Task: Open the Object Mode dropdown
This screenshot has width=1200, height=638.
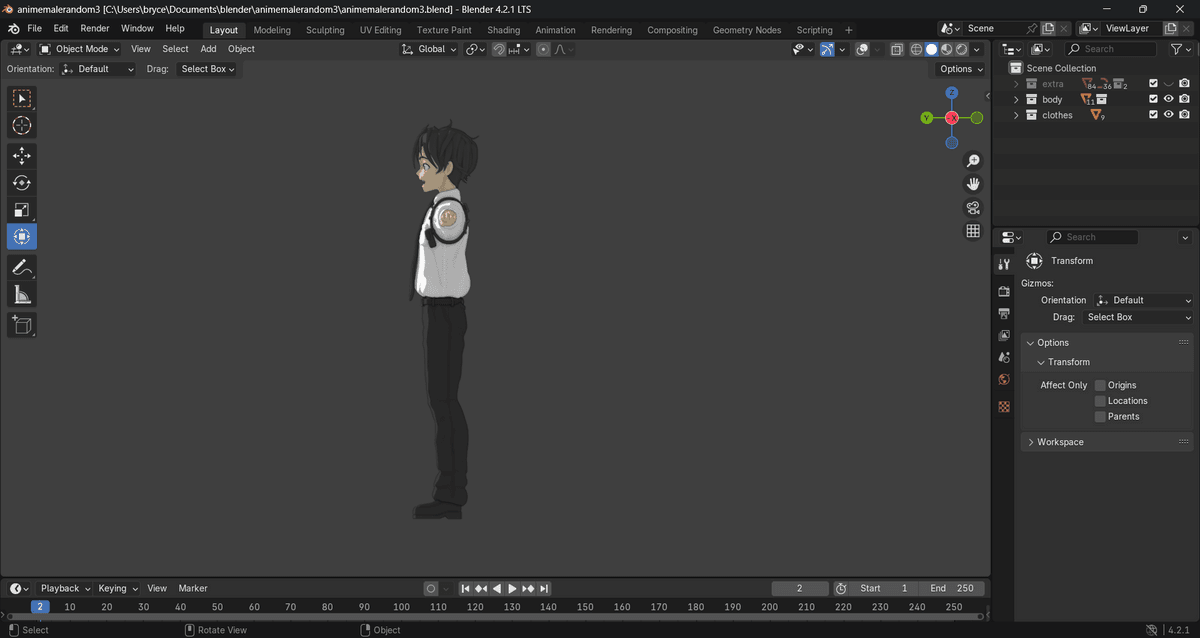Action: 80,49
